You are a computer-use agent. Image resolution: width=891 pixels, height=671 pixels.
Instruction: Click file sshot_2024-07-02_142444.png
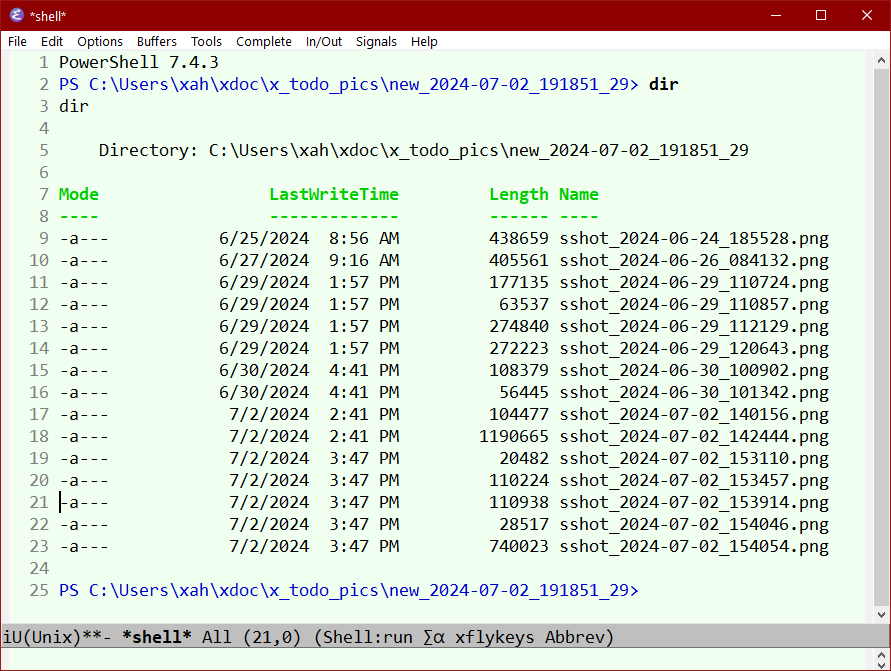694,436
